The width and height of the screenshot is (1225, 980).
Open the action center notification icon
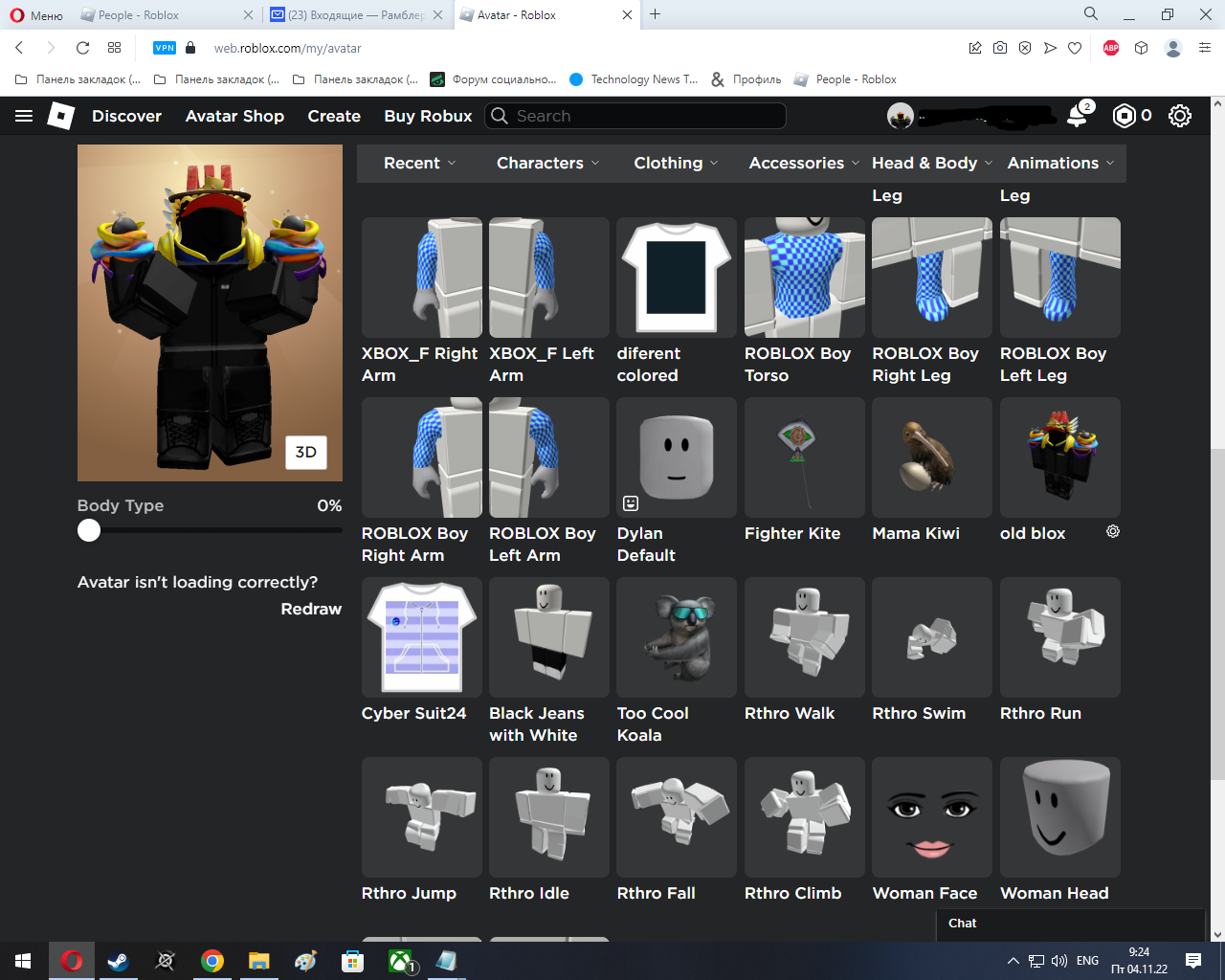(1193, 961)
